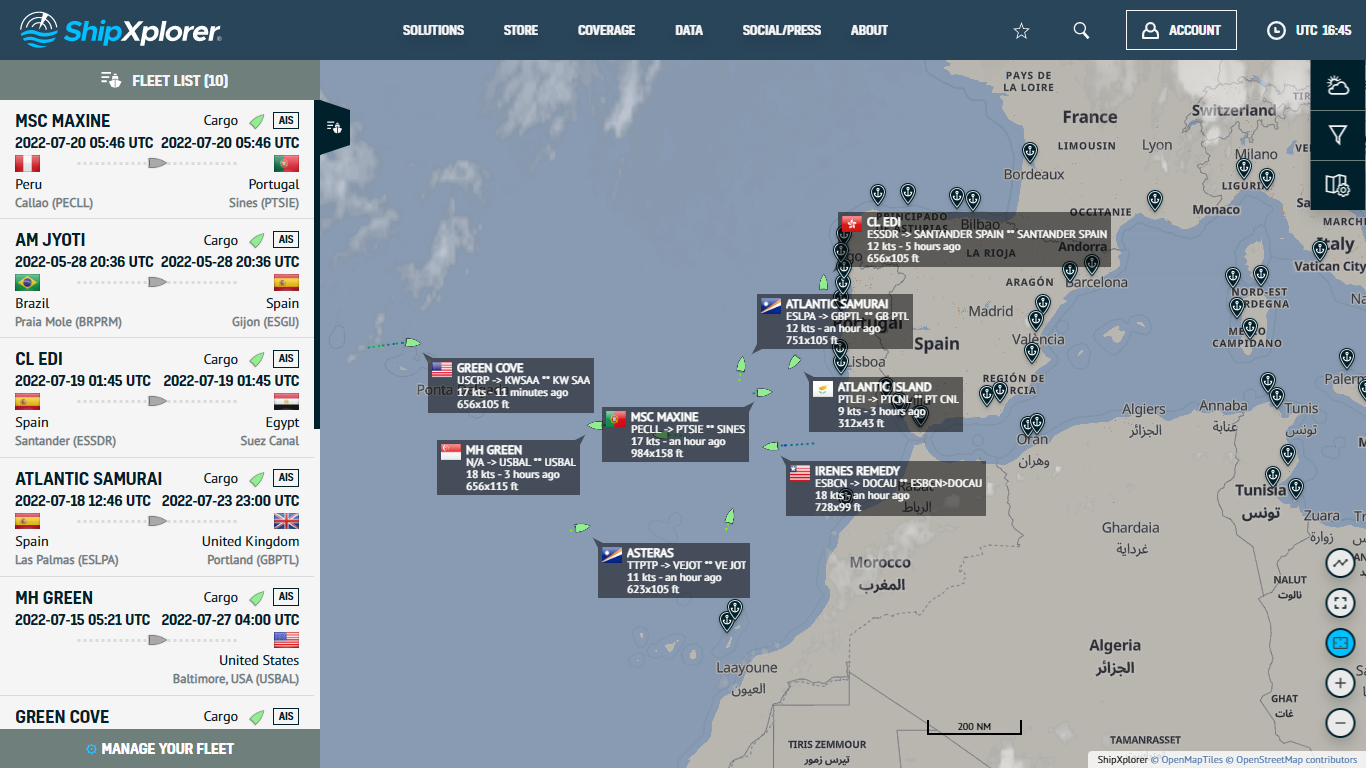Screen dimensions: 1366x768
Task: Open the CL EDI map label
Action: pyautogui.click(x=975, y=239)
